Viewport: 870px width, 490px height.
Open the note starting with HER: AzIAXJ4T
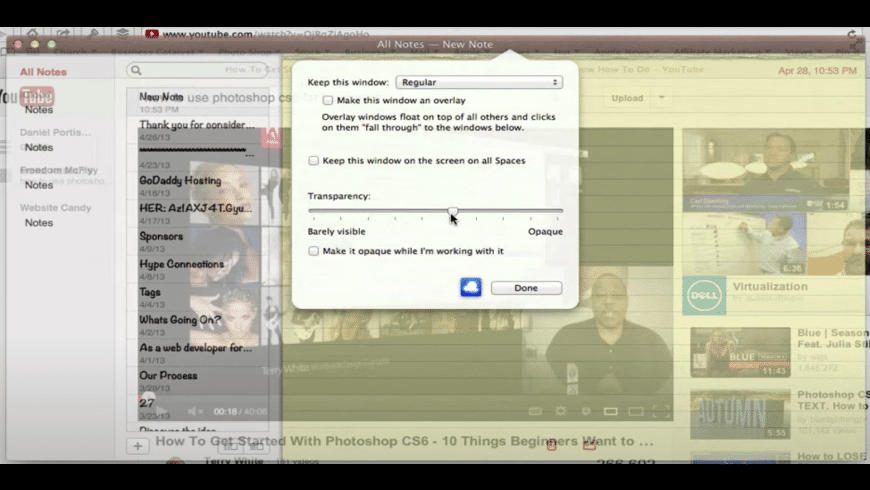click(198, 214)
